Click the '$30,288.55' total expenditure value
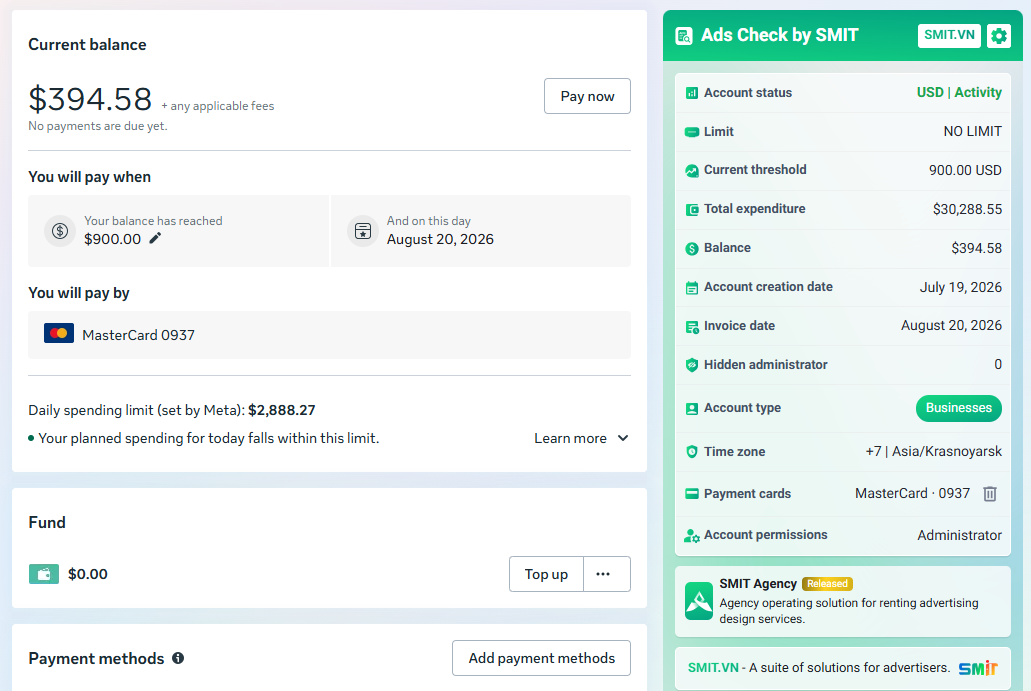1031x691 pixels. (967, 209)
